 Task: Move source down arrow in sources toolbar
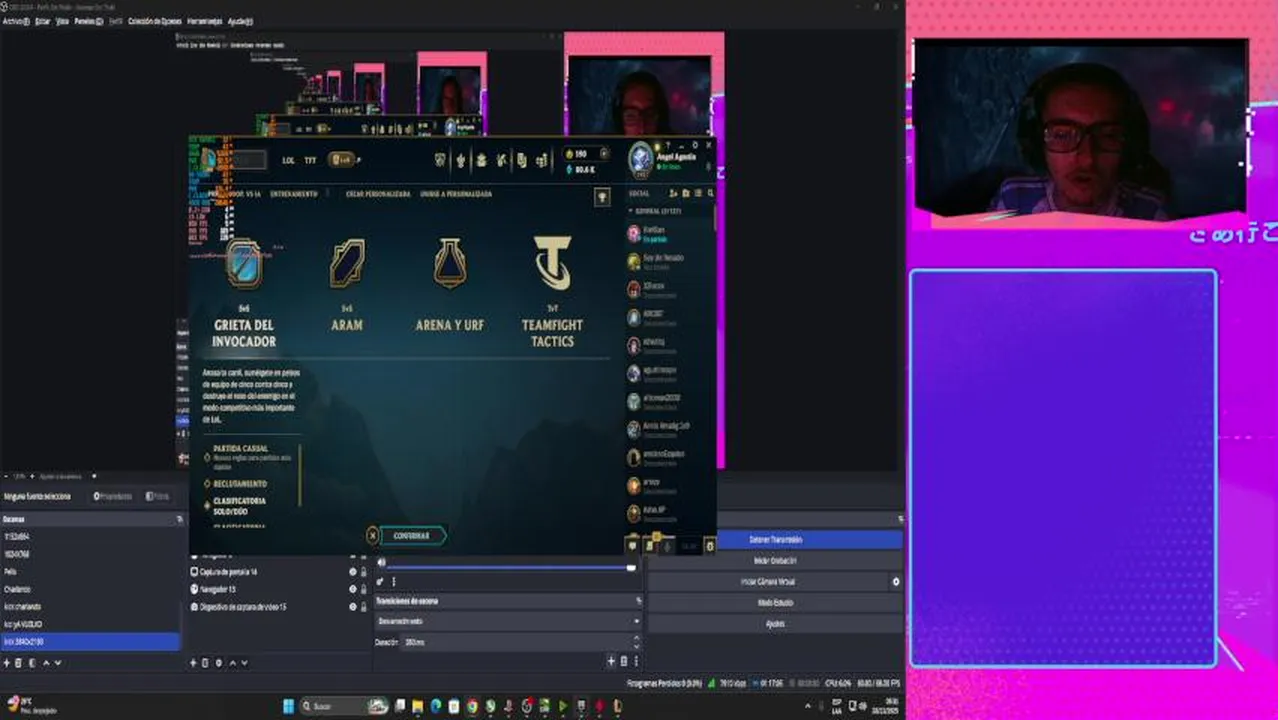(x=245, y=663)
